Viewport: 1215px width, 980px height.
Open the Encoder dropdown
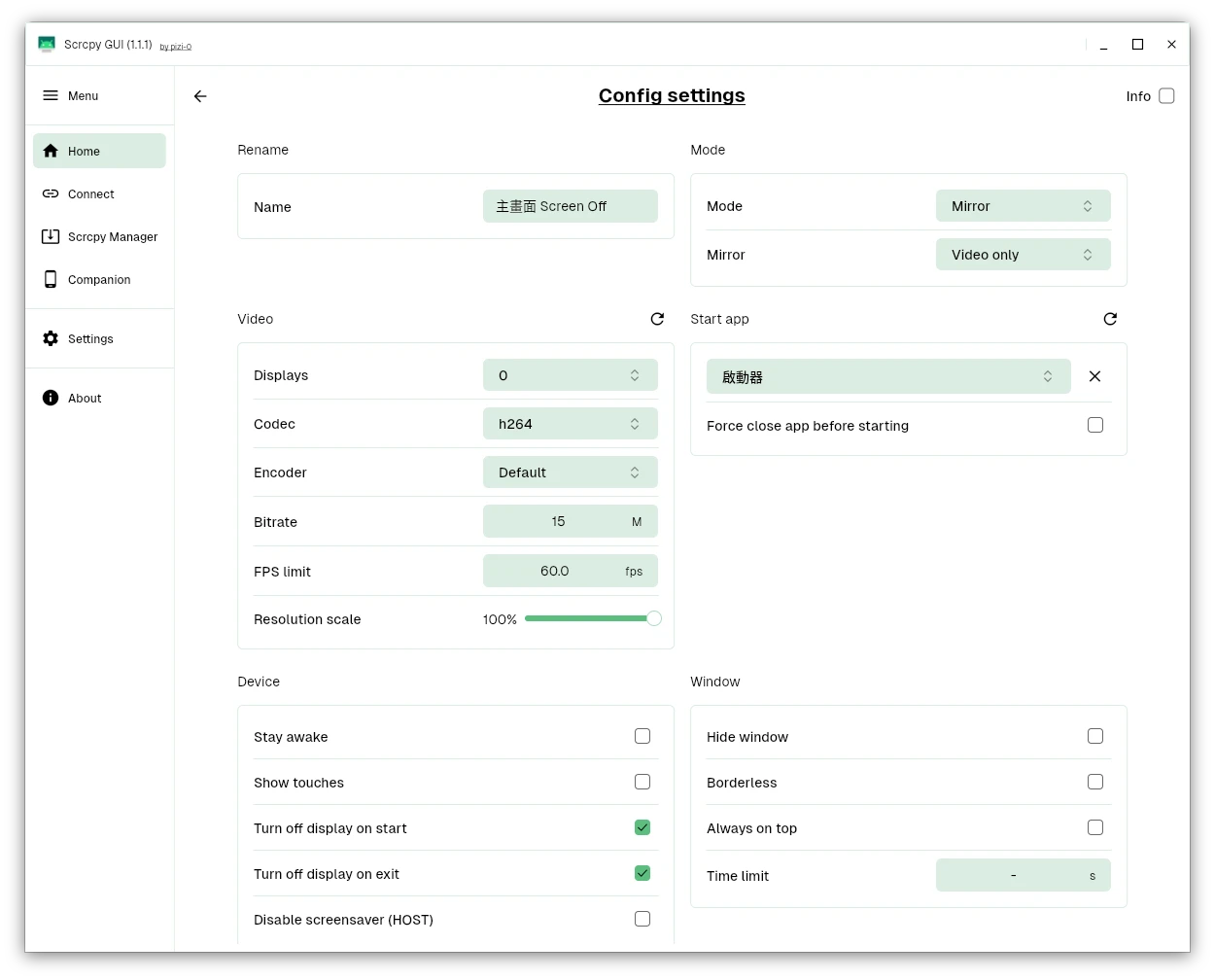pos(570,472)
